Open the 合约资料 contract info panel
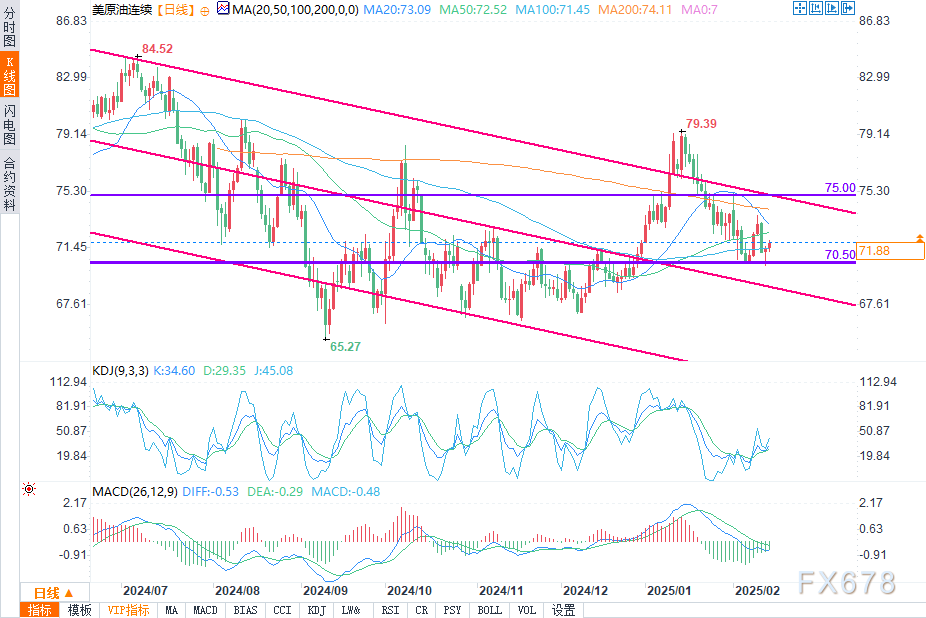The width and height of the screenshot is (926, 618). (x=10, y=184)
